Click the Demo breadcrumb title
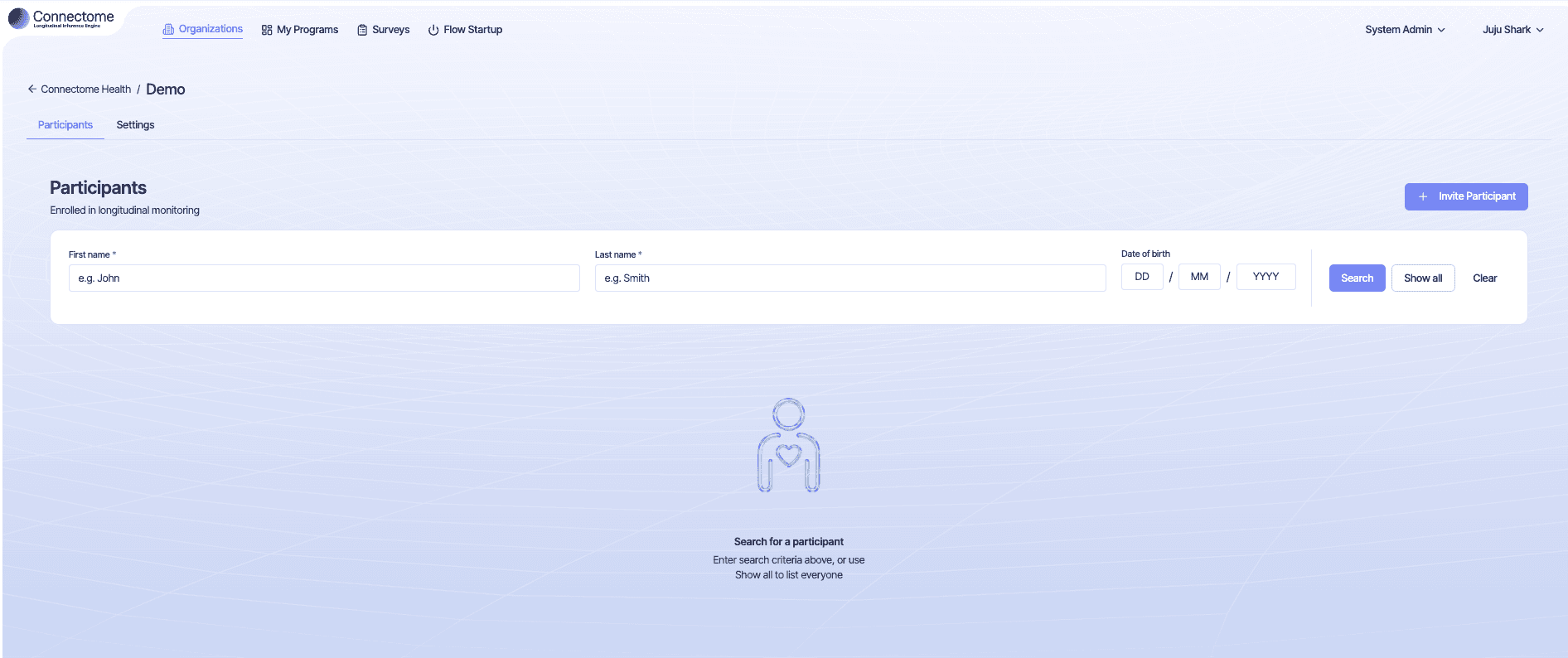The height and width of the screenshot is (658, 1568). click(x=166, y=90)
